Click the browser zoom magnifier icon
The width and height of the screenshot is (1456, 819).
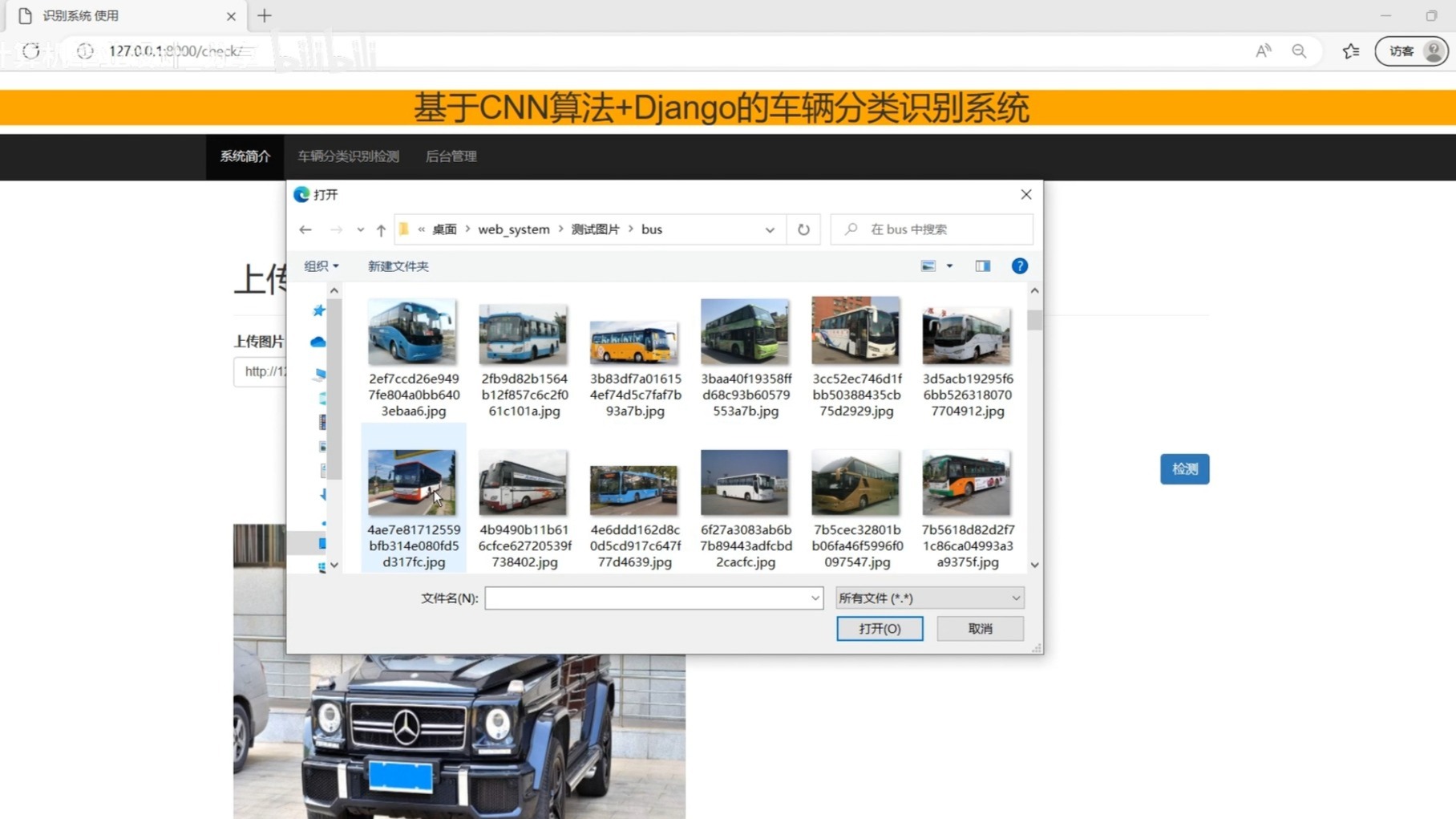(x=1299, y=51)
